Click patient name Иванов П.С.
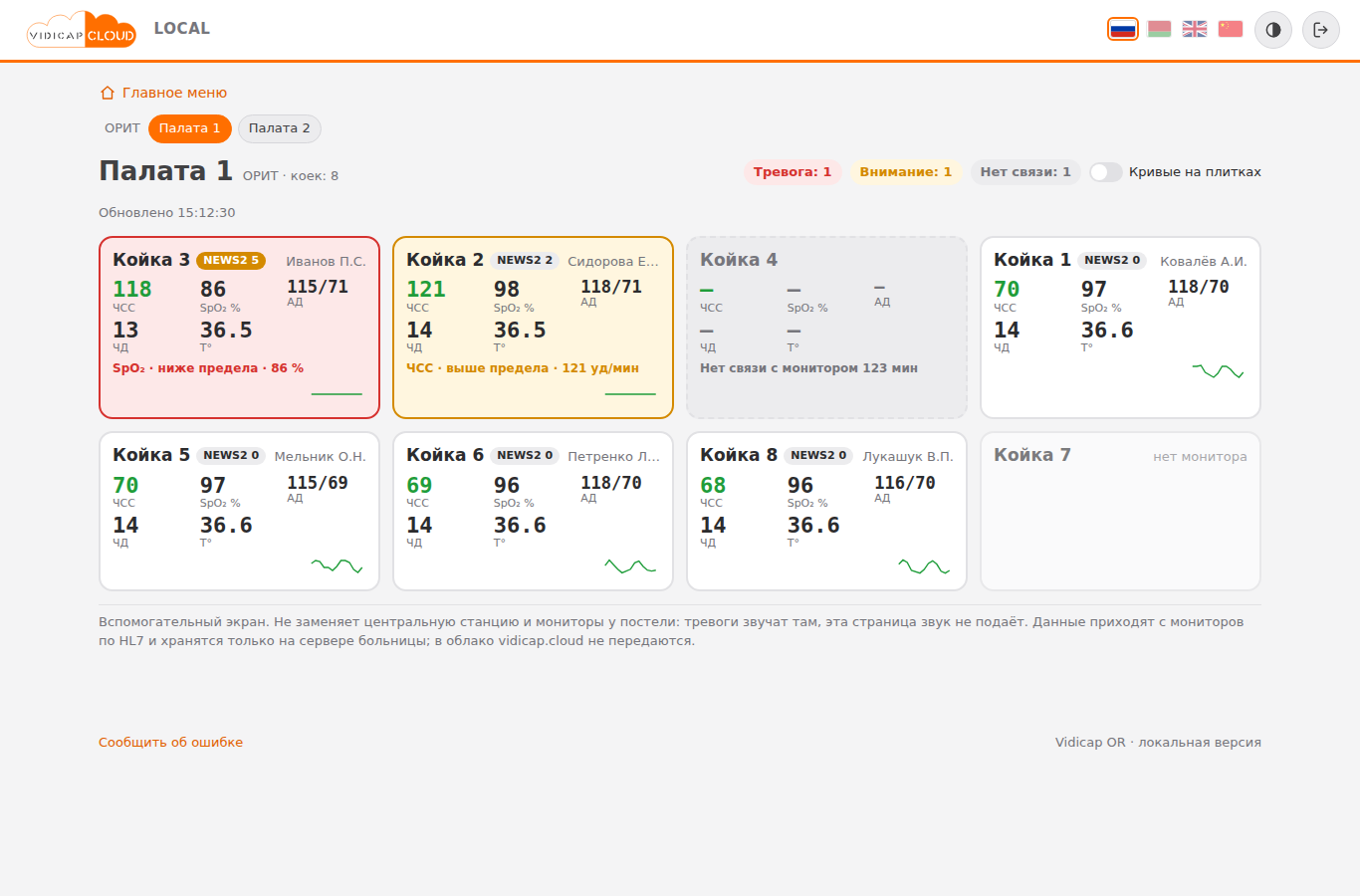This screenshot has width=1360, height=896. tap(326, 262)
